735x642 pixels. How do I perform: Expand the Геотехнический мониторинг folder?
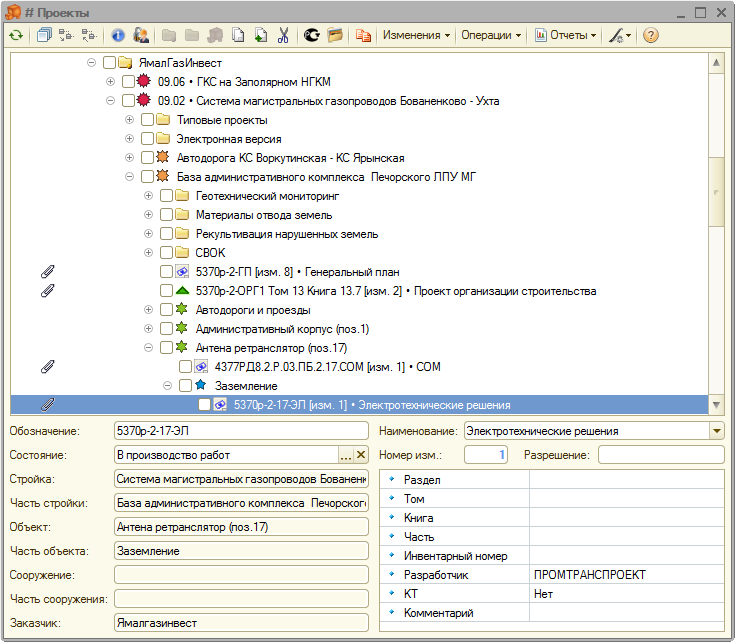pyautogui.click(x=148, y=196)
